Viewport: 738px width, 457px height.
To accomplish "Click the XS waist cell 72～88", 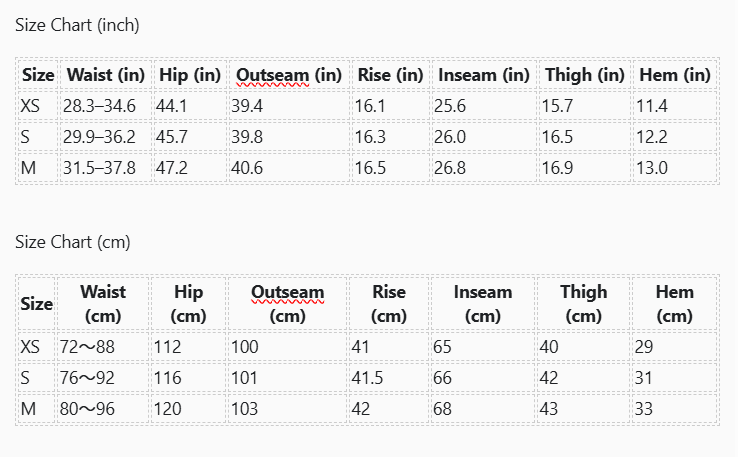I will click(103, 347).
